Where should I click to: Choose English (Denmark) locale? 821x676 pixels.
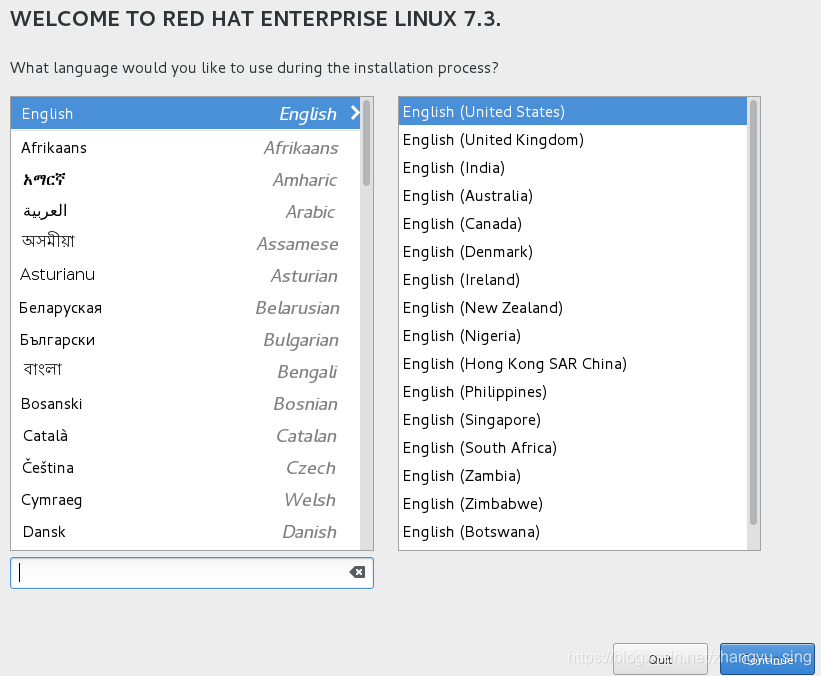(x=573, y=252)
